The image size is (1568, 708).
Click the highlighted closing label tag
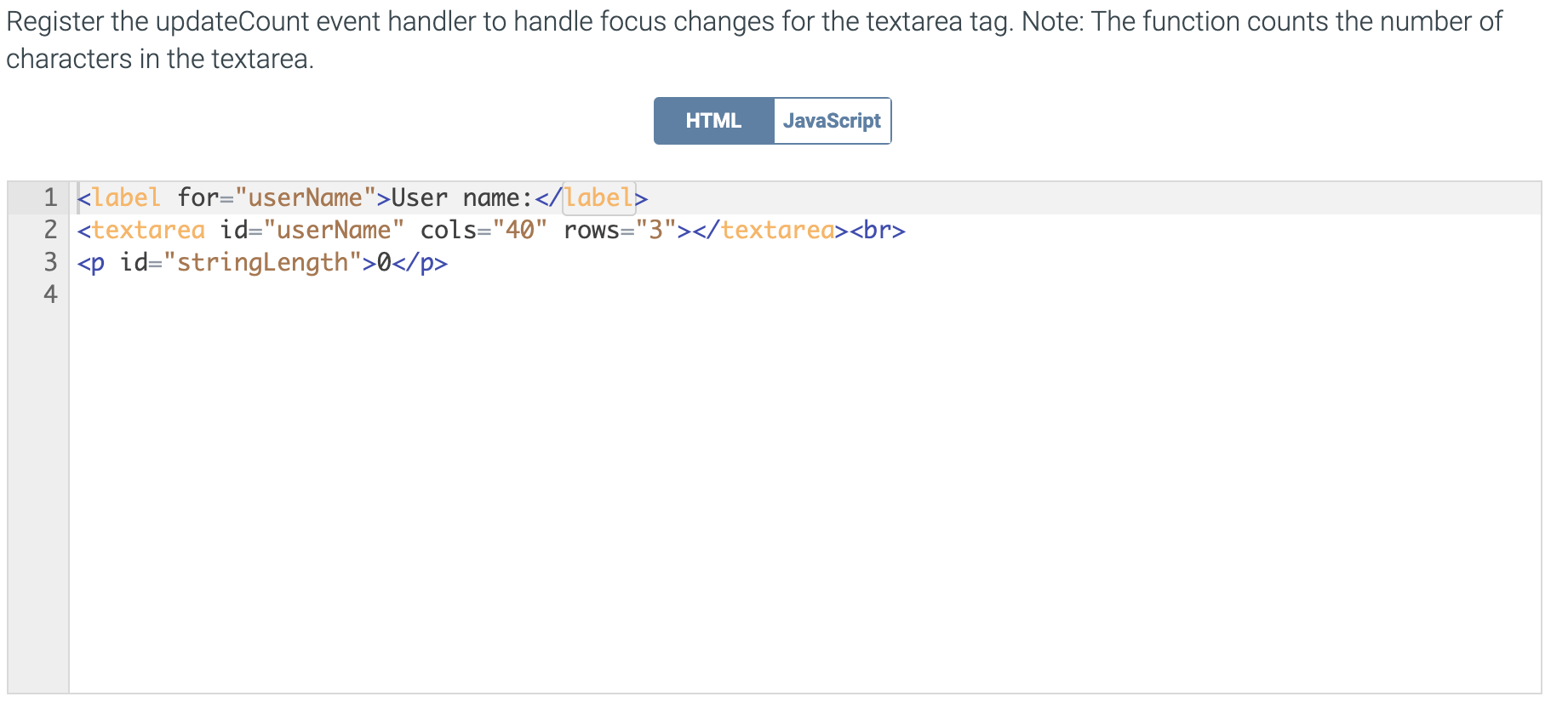coord(598,197)
